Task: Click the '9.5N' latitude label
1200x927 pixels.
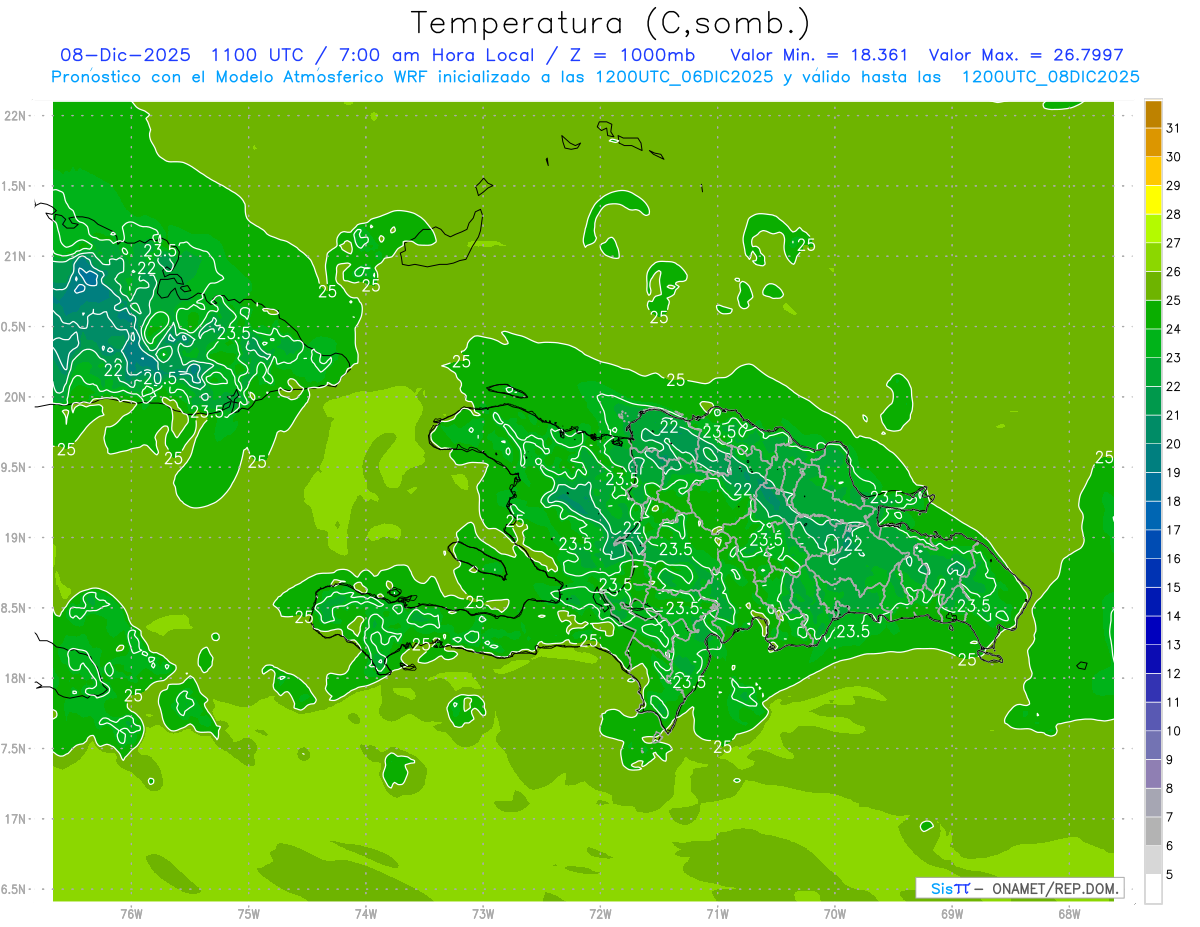Action: click(x=15, y=467)
